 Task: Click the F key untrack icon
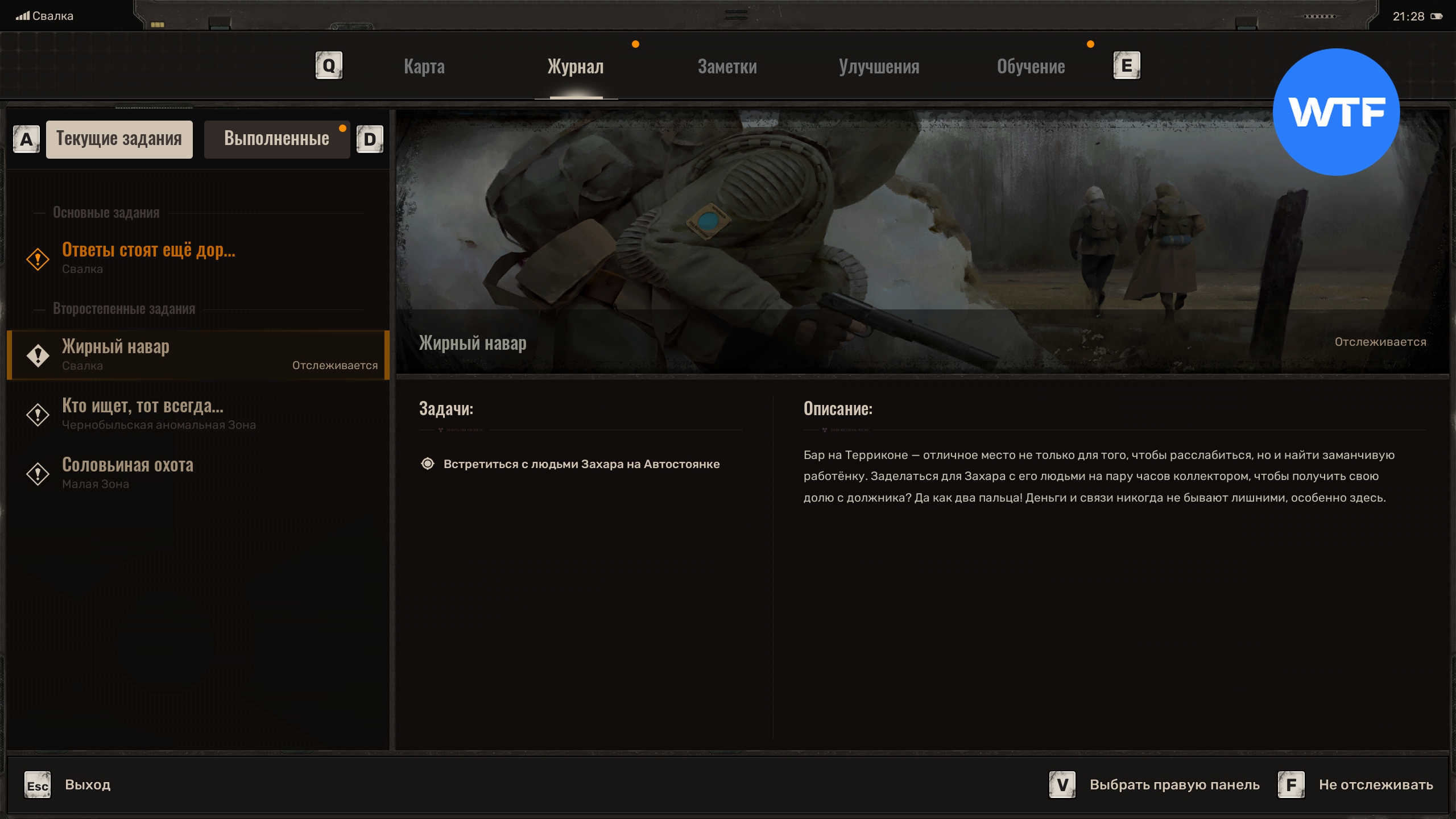point(1291,785)
